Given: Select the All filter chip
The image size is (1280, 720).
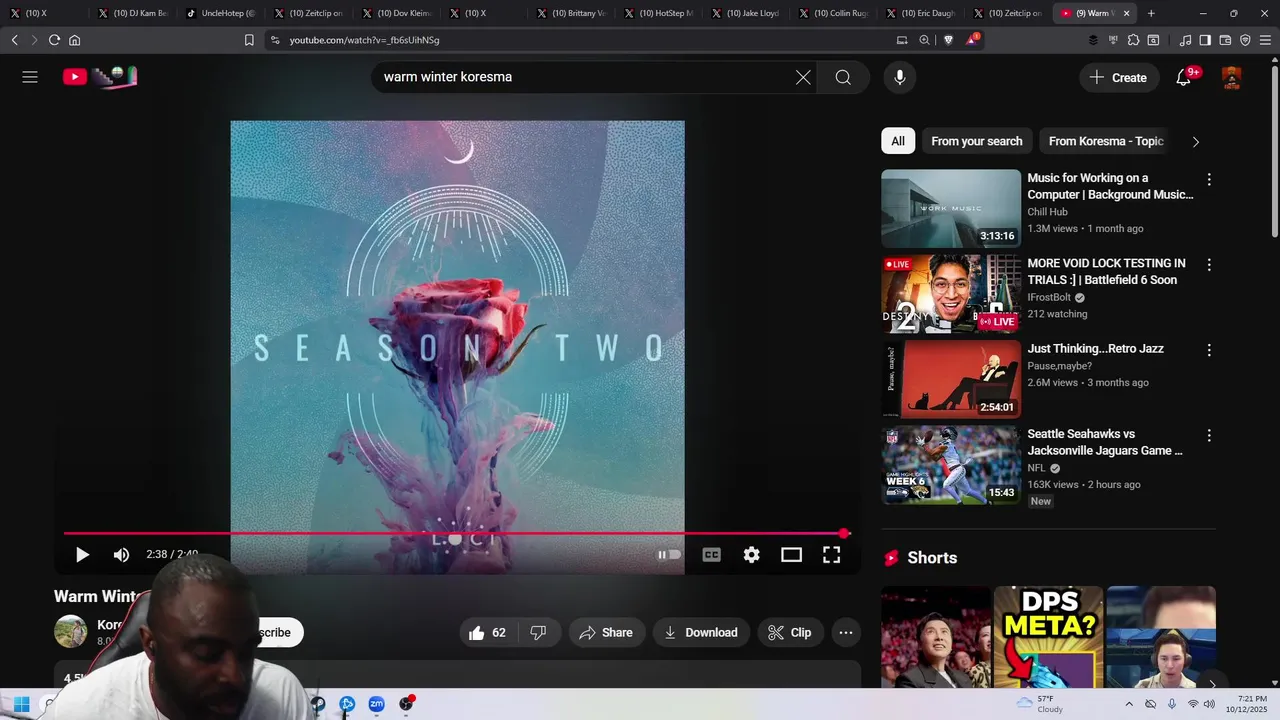Looking at the screenshot, I should [898, 141].
